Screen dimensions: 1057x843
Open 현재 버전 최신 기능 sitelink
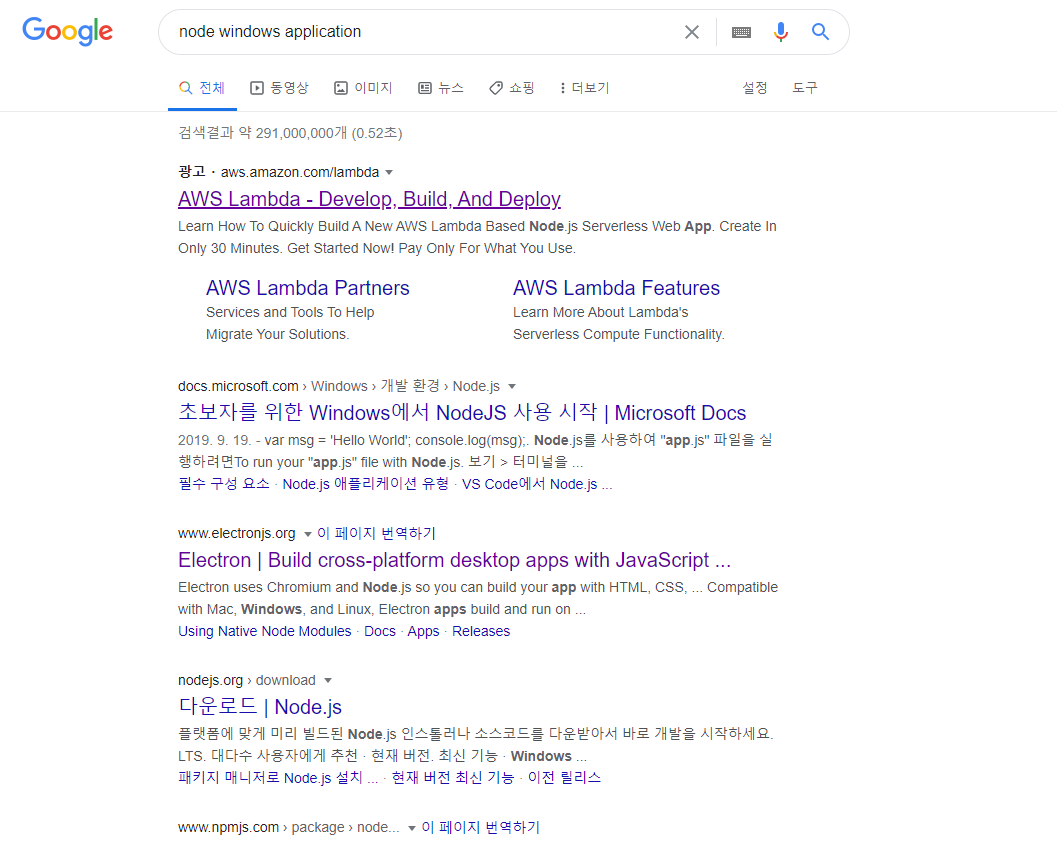pos(453,778)
